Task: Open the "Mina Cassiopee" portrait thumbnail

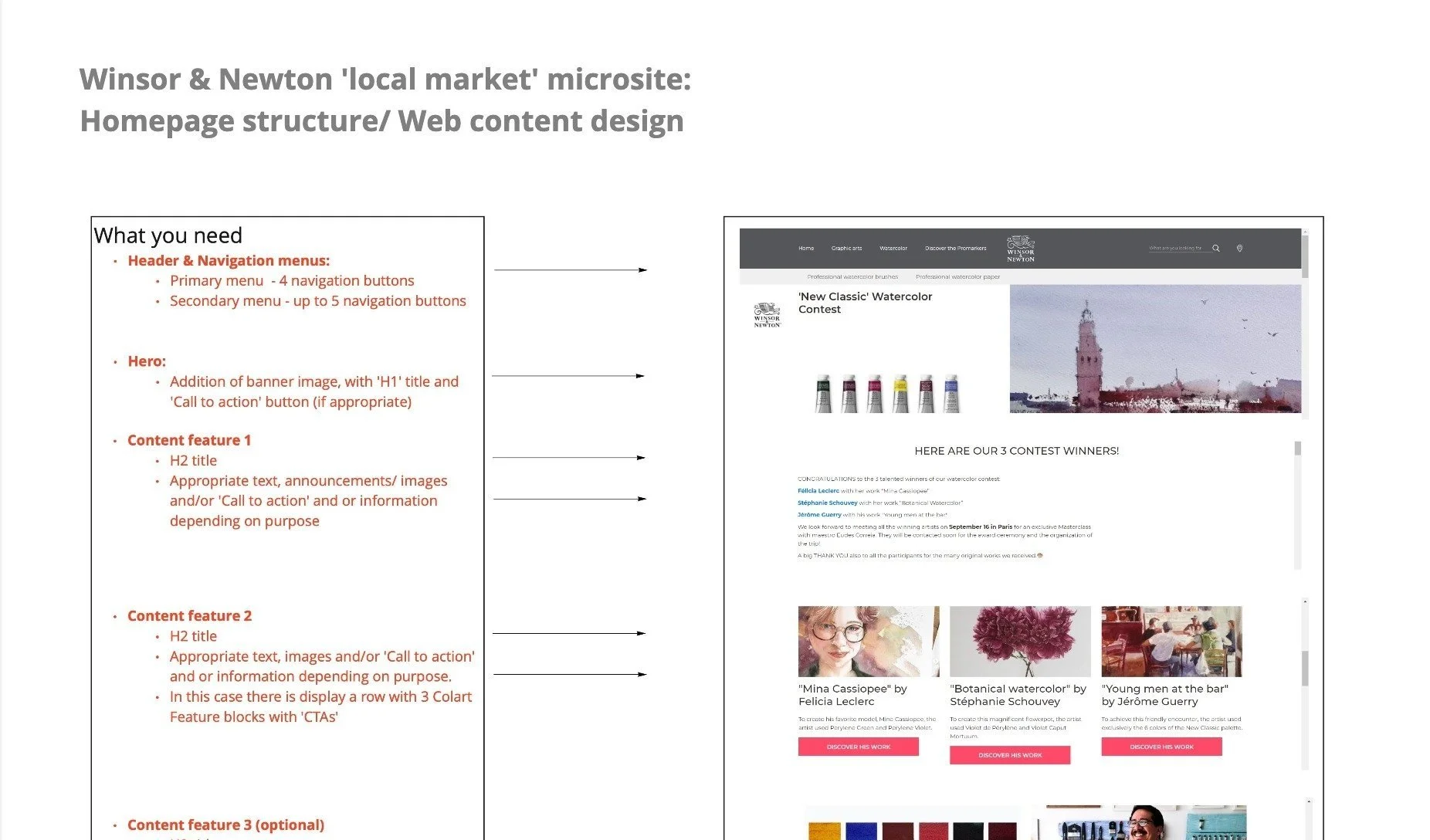Action: coord(868,641)
